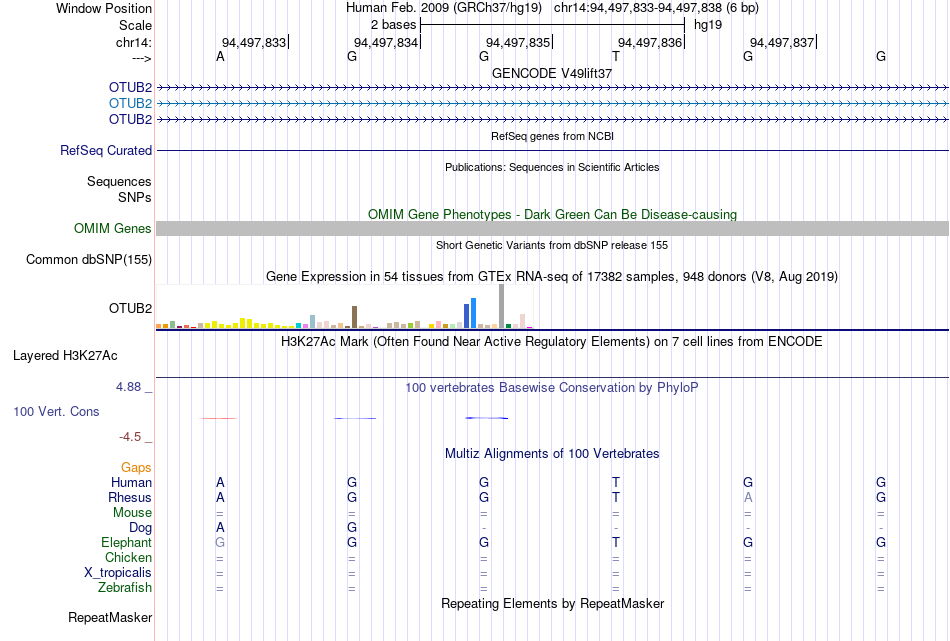
Task: Open the GTEx Gene Expression track title
Action: (552, 277)
